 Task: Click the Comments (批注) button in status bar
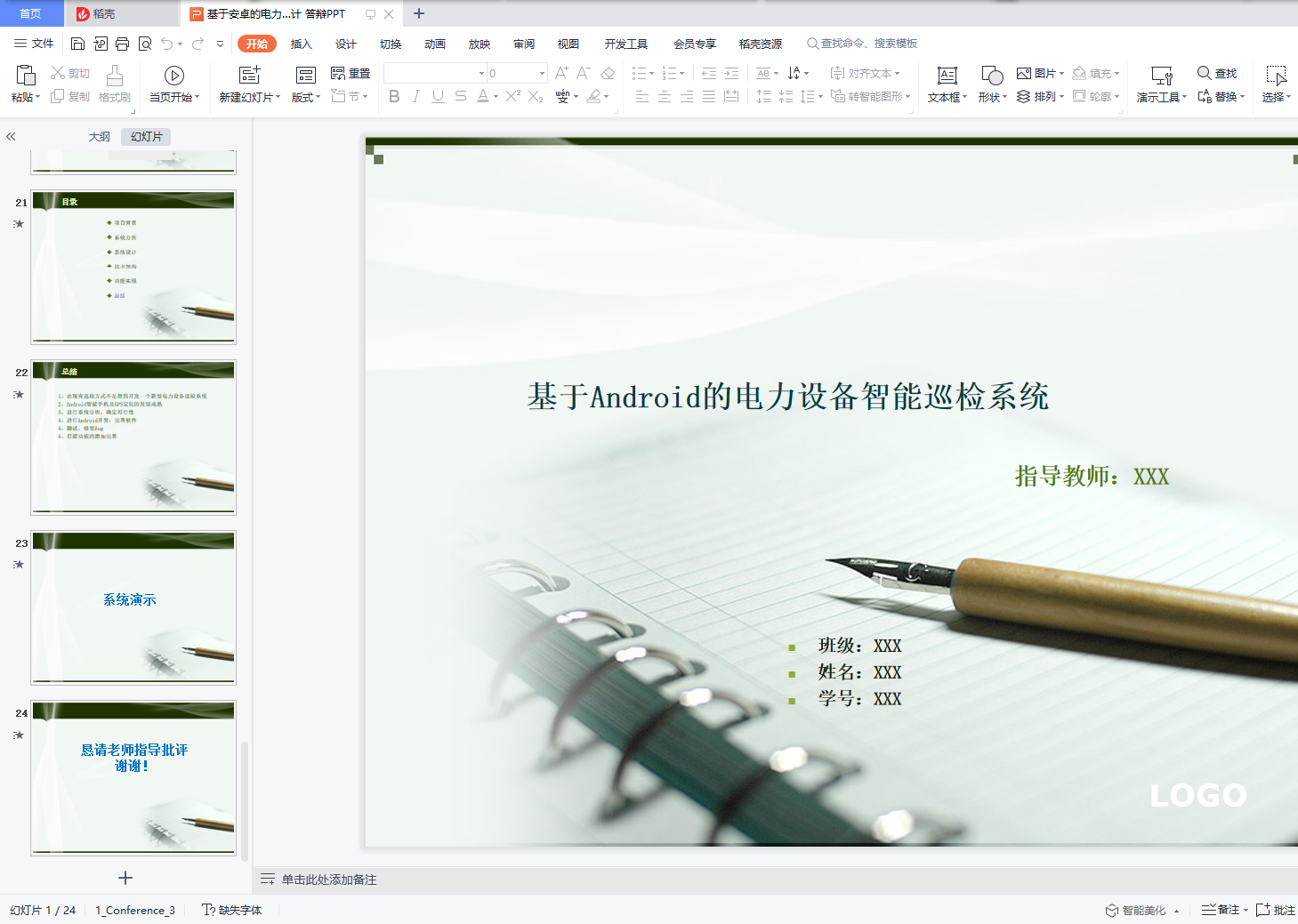[1275, 910]
